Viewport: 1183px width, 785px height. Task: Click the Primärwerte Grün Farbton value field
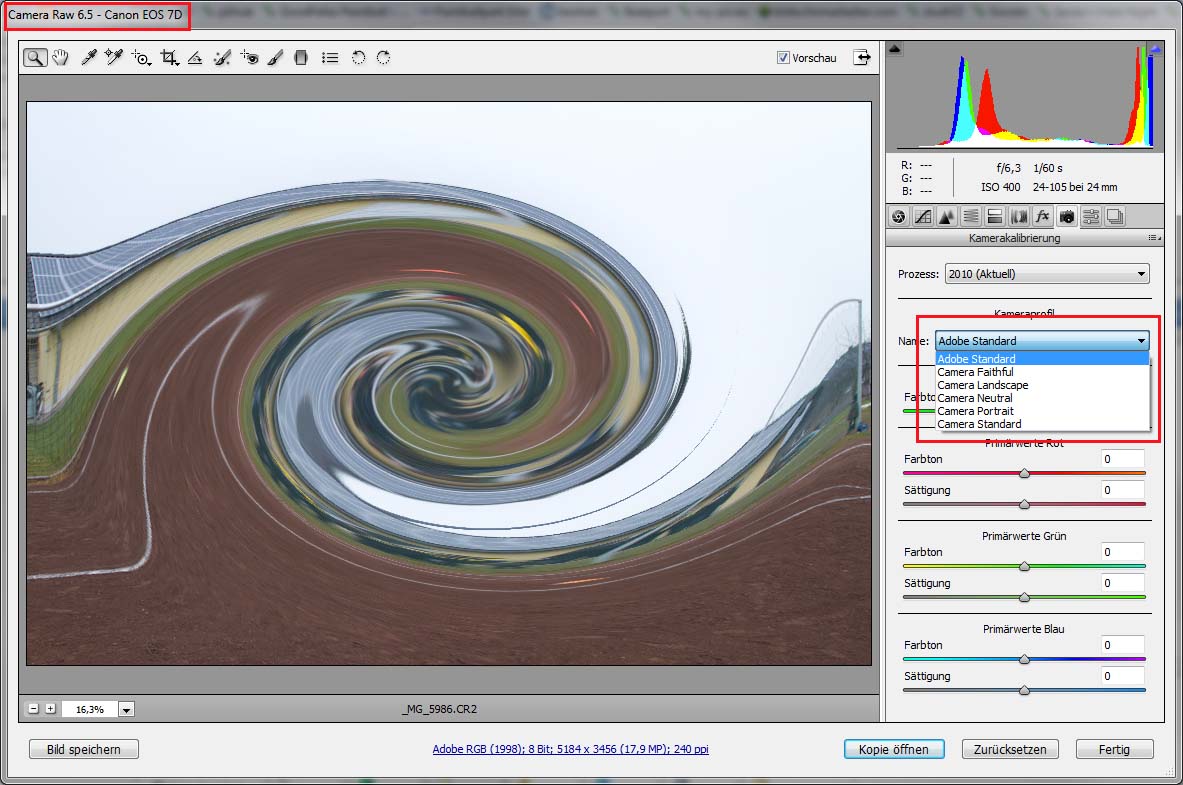coord(1122,552)
